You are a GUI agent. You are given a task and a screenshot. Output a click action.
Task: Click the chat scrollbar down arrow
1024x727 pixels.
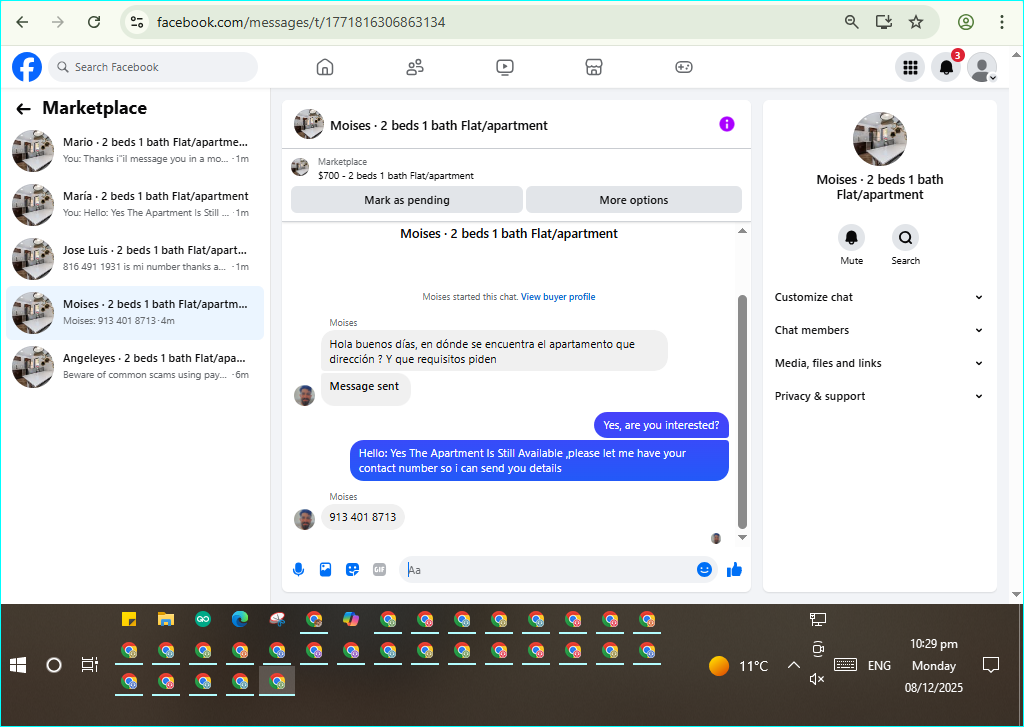click(742, 537)
